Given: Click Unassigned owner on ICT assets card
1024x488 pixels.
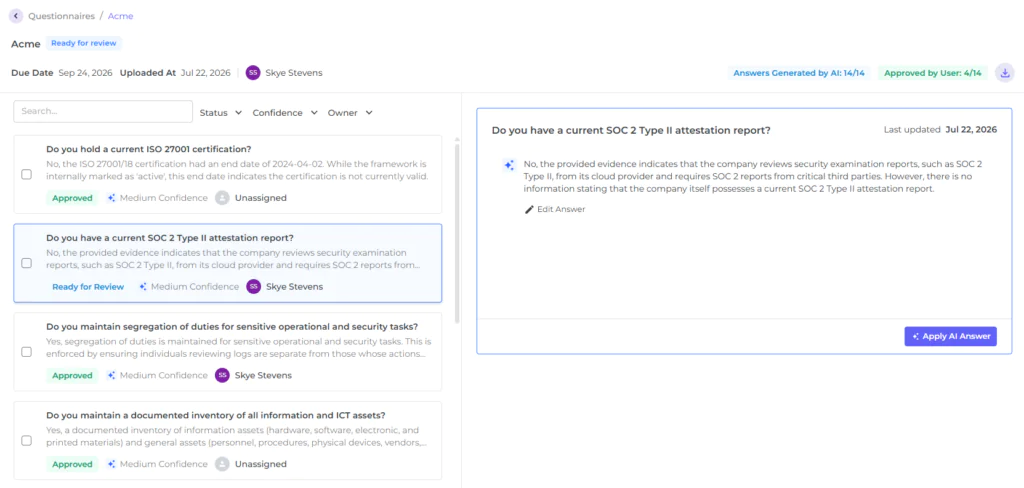Looking at the screenshot, I should (261, 464).
